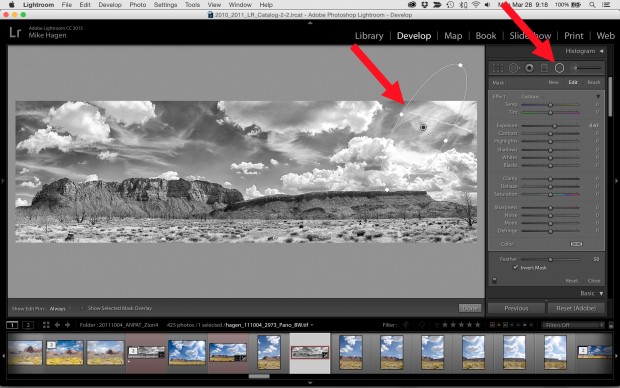The height and width of the screenshot is (388, 620).
Task: Toggle the radial filter panel on/off switch
Action: click(x=494, y=280)
